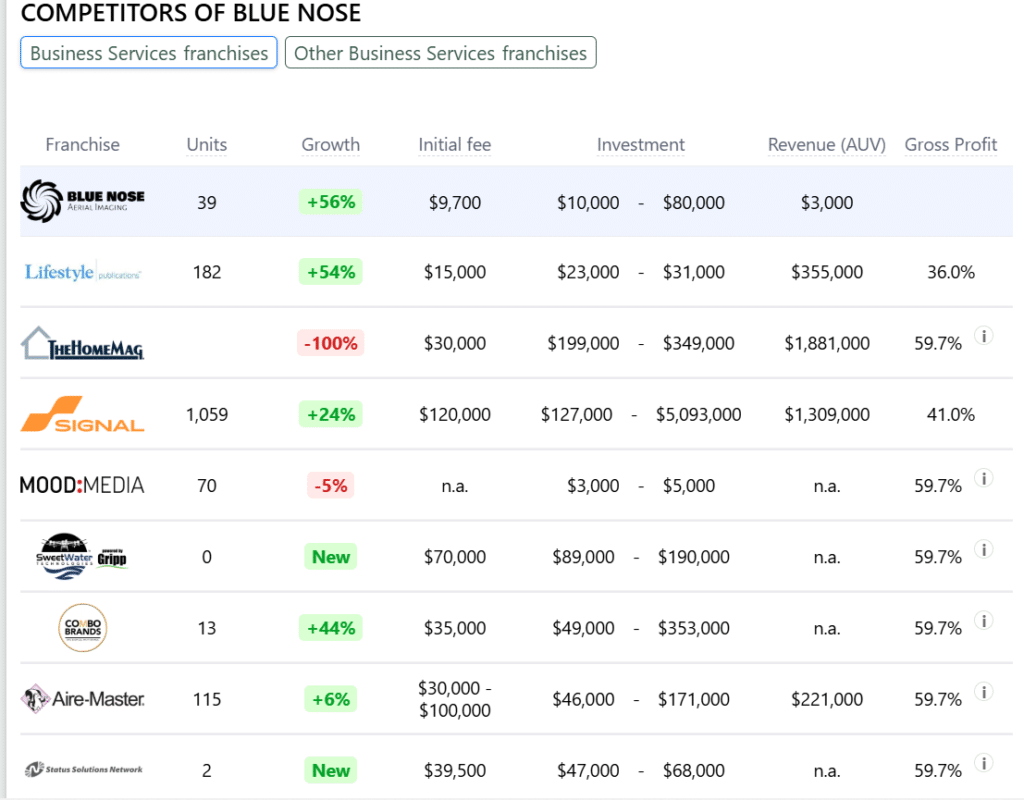
Task: Click the +44% growth badge
Action: tap(330, 628)
